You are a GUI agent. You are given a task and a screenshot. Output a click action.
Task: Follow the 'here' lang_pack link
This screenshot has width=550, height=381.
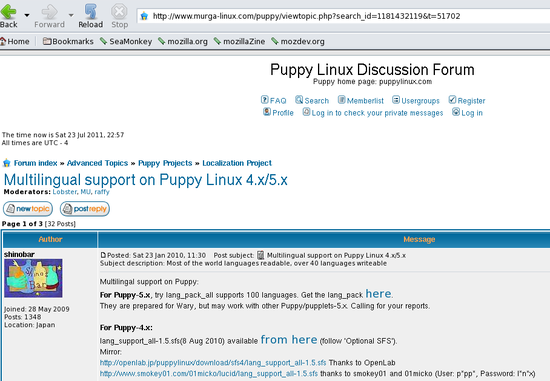tap(378, 294)
